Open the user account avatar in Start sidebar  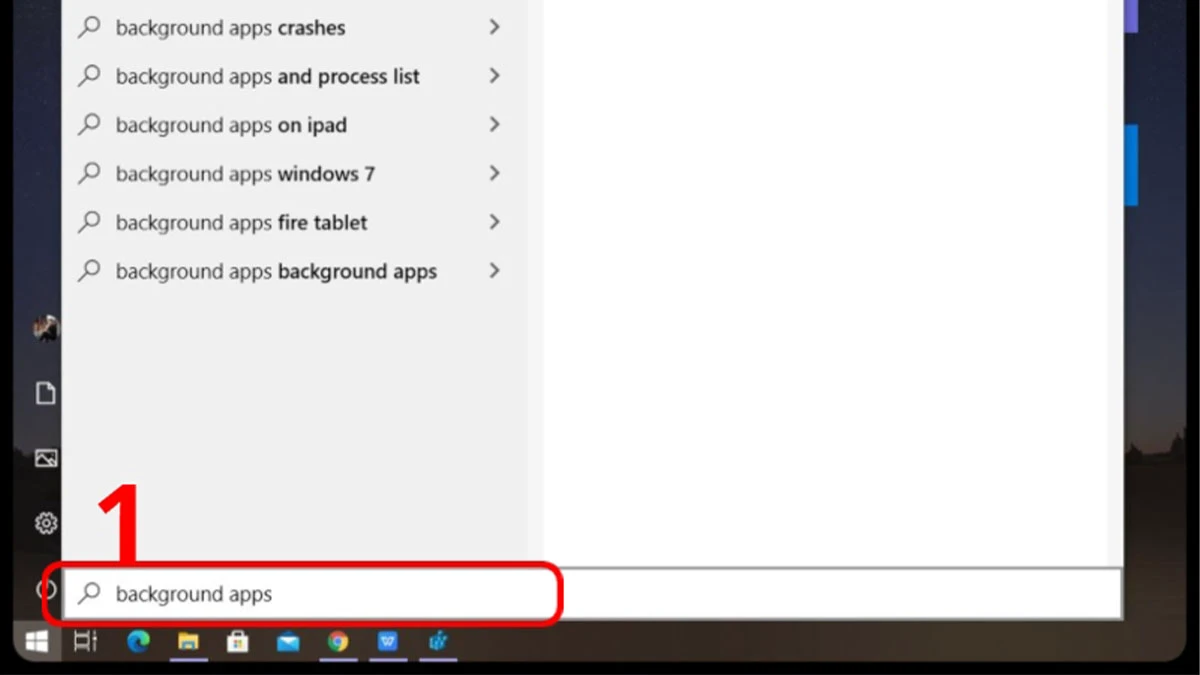46,328
